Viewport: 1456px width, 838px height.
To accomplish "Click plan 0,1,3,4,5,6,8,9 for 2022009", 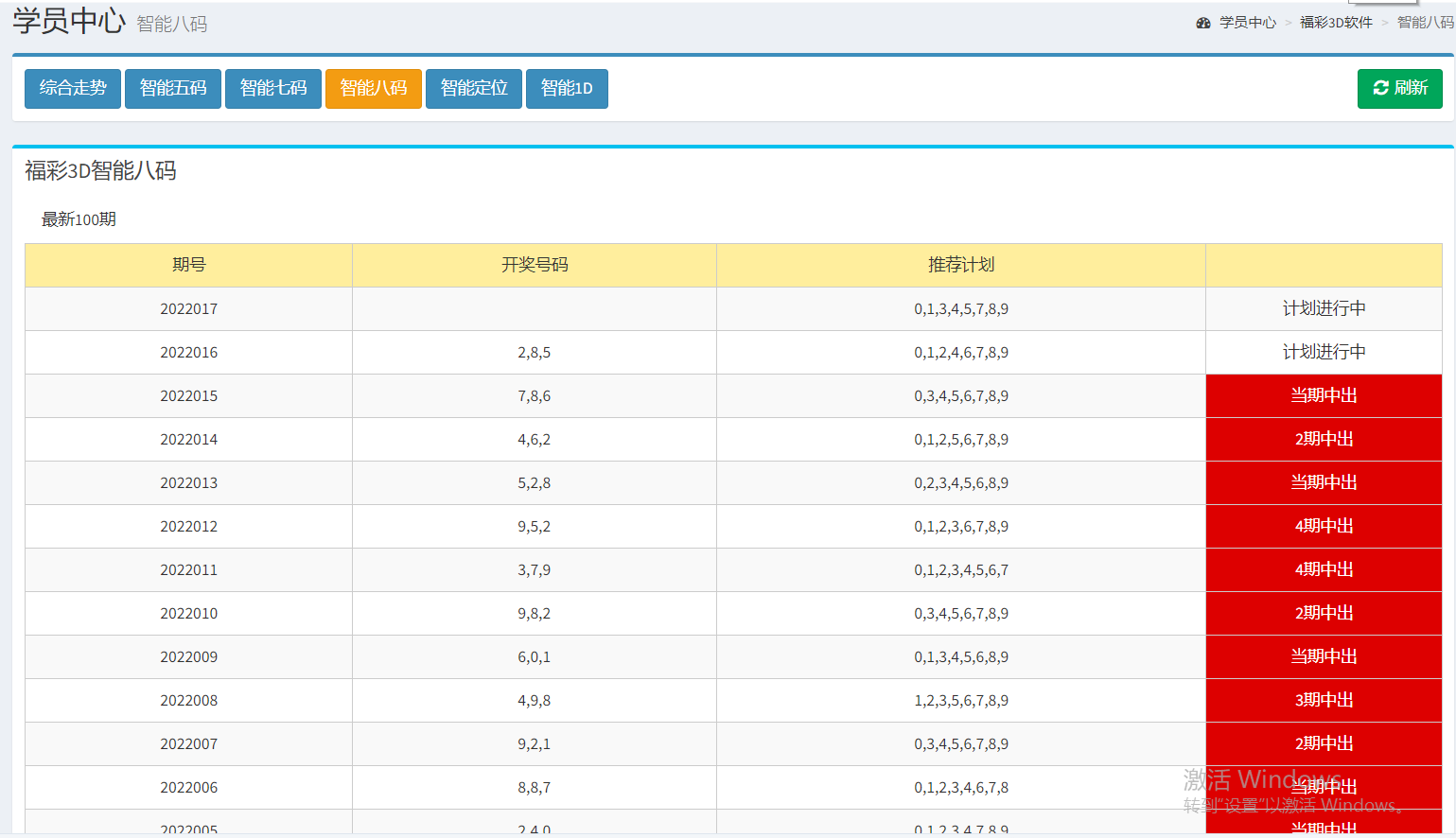I will [x=961, y=657].
